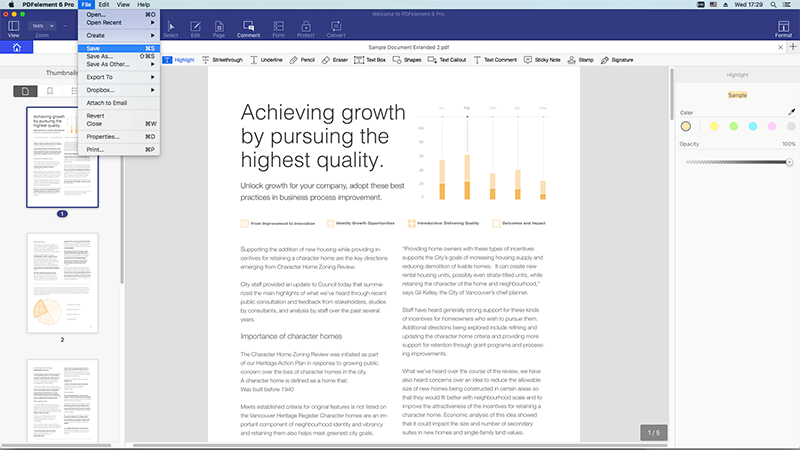Choose Properties... in File menu
The width and height of the screenshot is (800, 450).
[119, 137]
